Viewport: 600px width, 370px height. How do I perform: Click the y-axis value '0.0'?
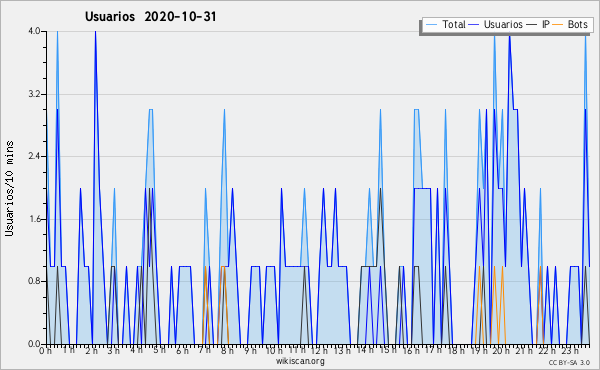pos(34,344)
